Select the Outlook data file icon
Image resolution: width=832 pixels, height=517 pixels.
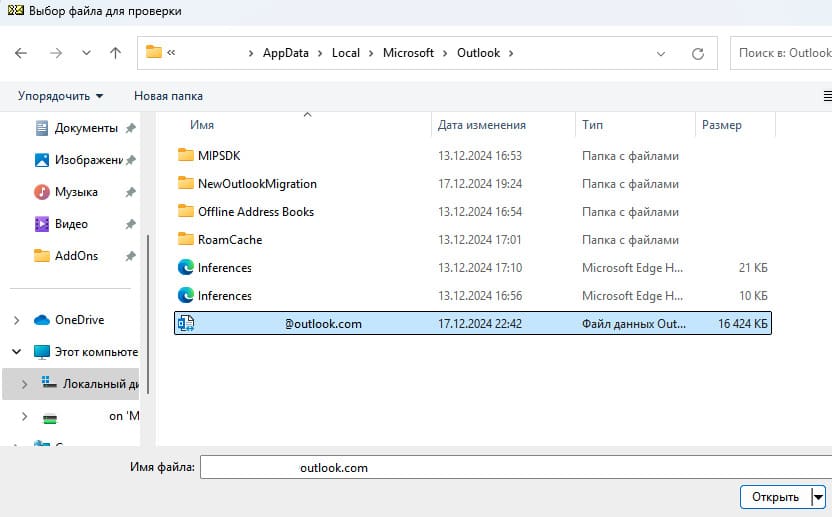point(185,324)
